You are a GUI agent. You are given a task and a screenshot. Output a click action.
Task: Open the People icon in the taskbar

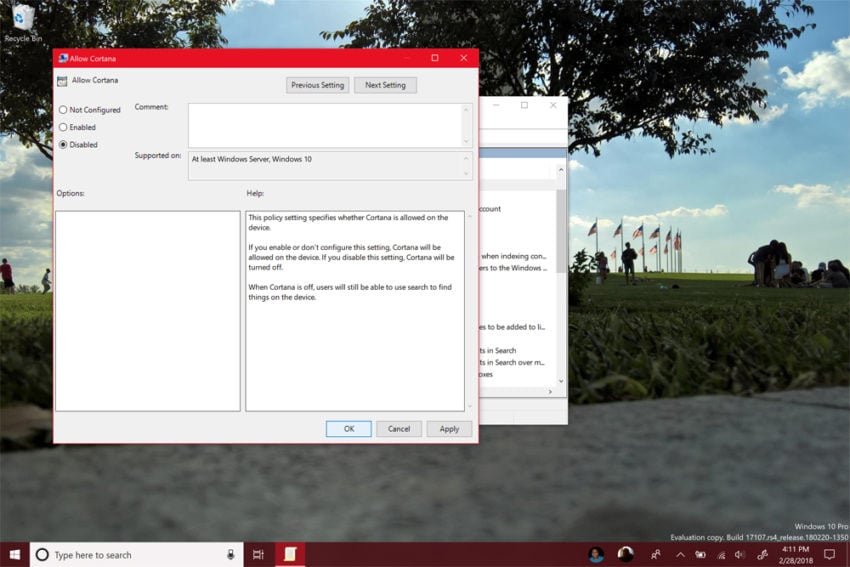pyautogui.click(x=655, y=555)
